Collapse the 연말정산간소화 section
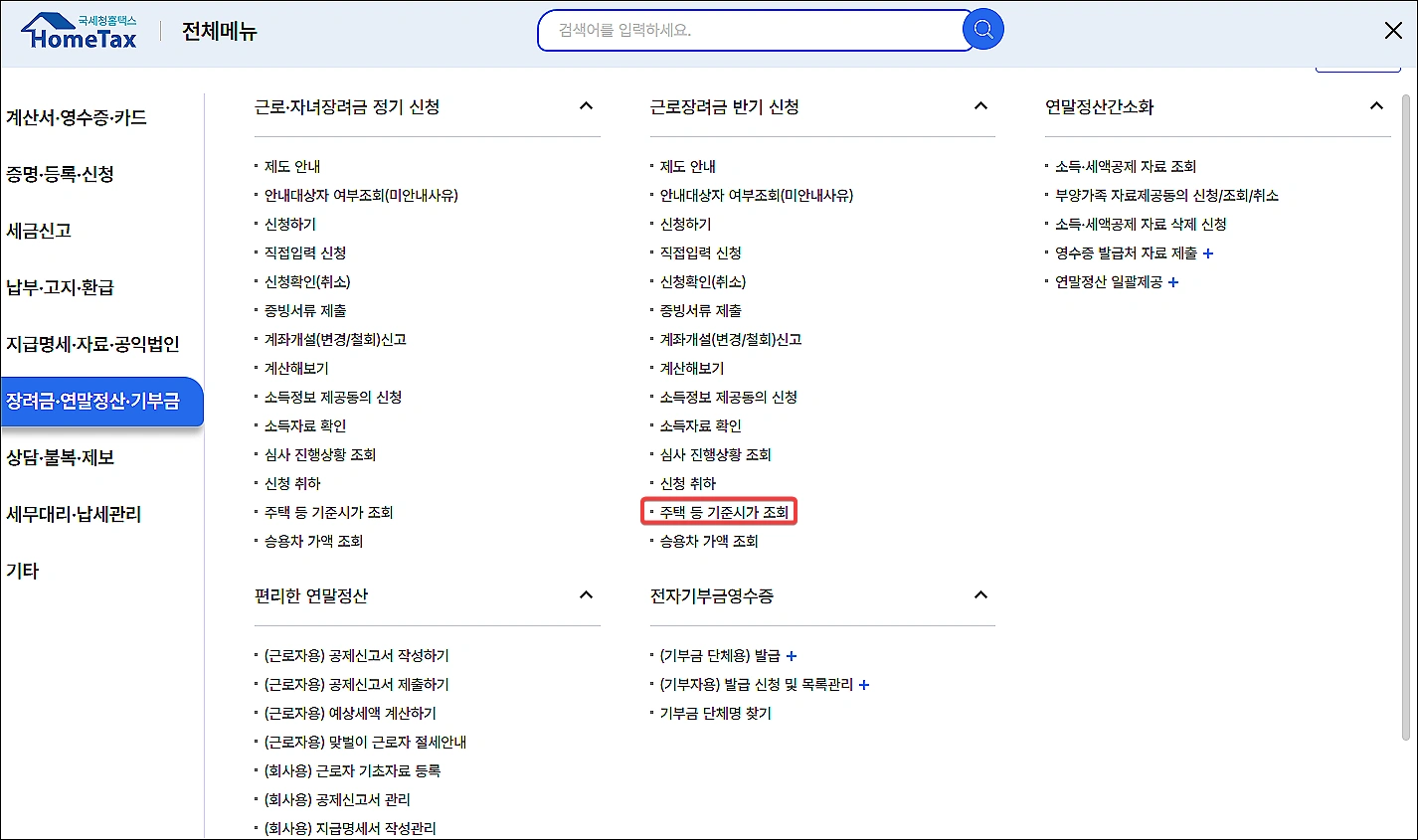 click(x=1377, y=105)
